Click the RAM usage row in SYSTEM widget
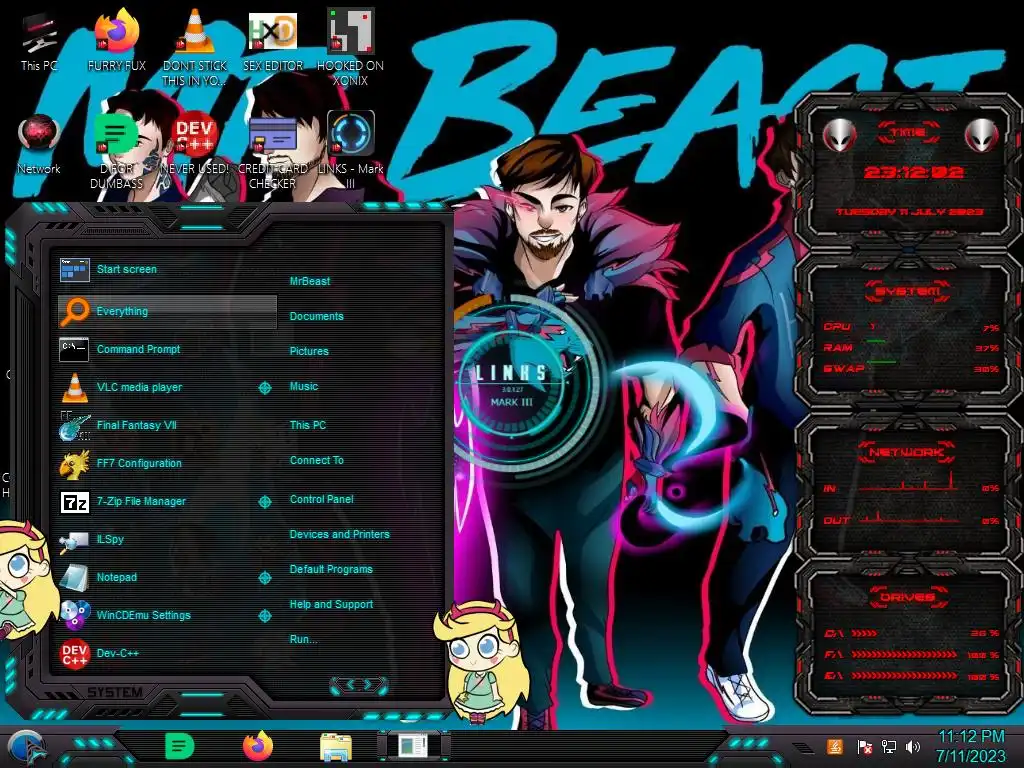 tap(910, 347)
